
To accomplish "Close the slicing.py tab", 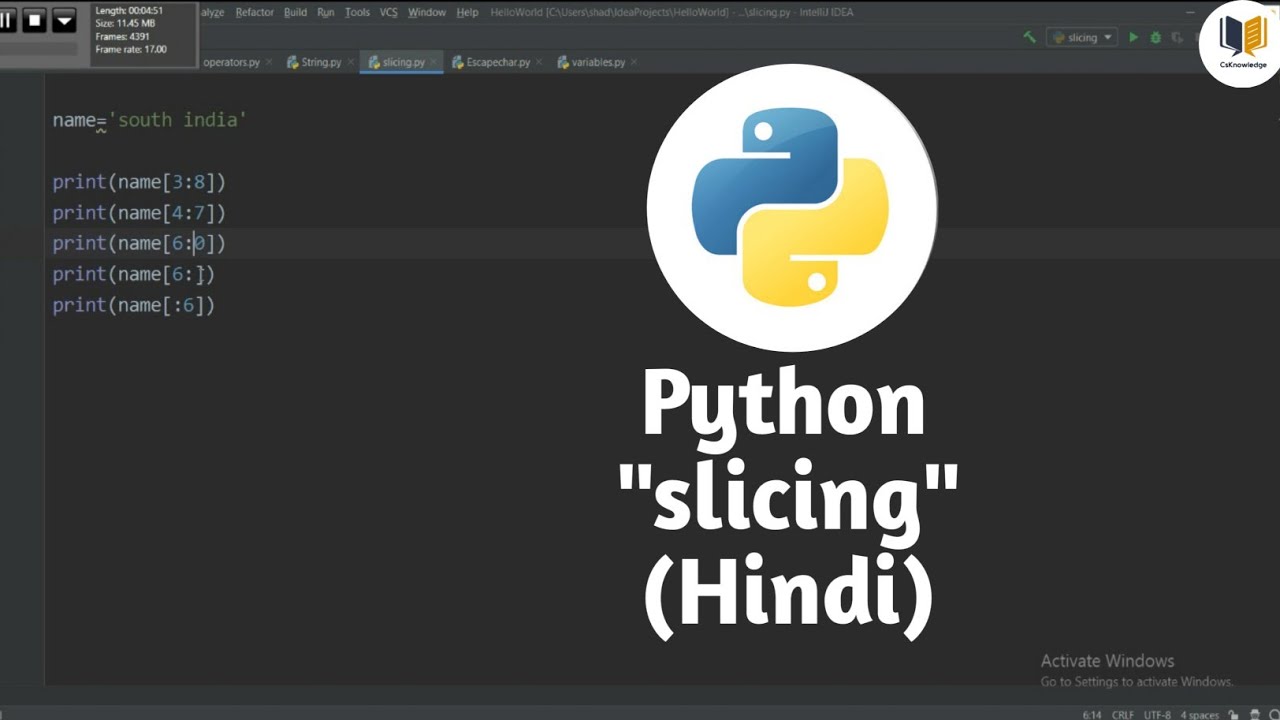I will 434,62.
